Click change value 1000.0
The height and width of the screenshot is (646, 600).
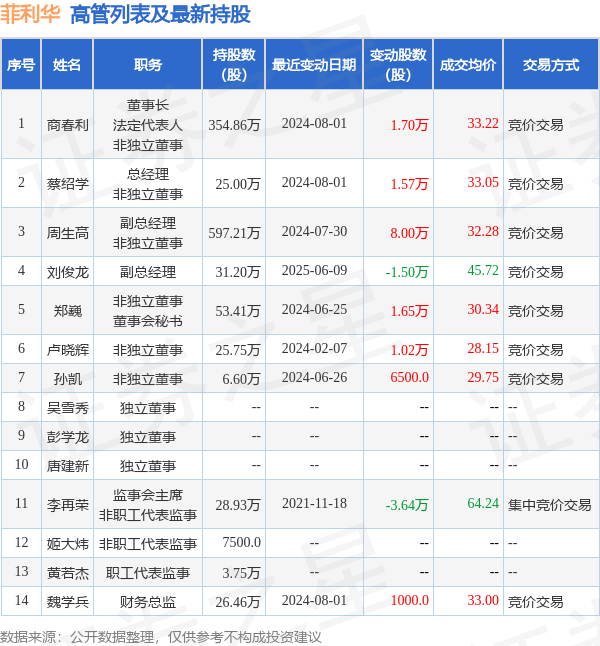point(409,600)
